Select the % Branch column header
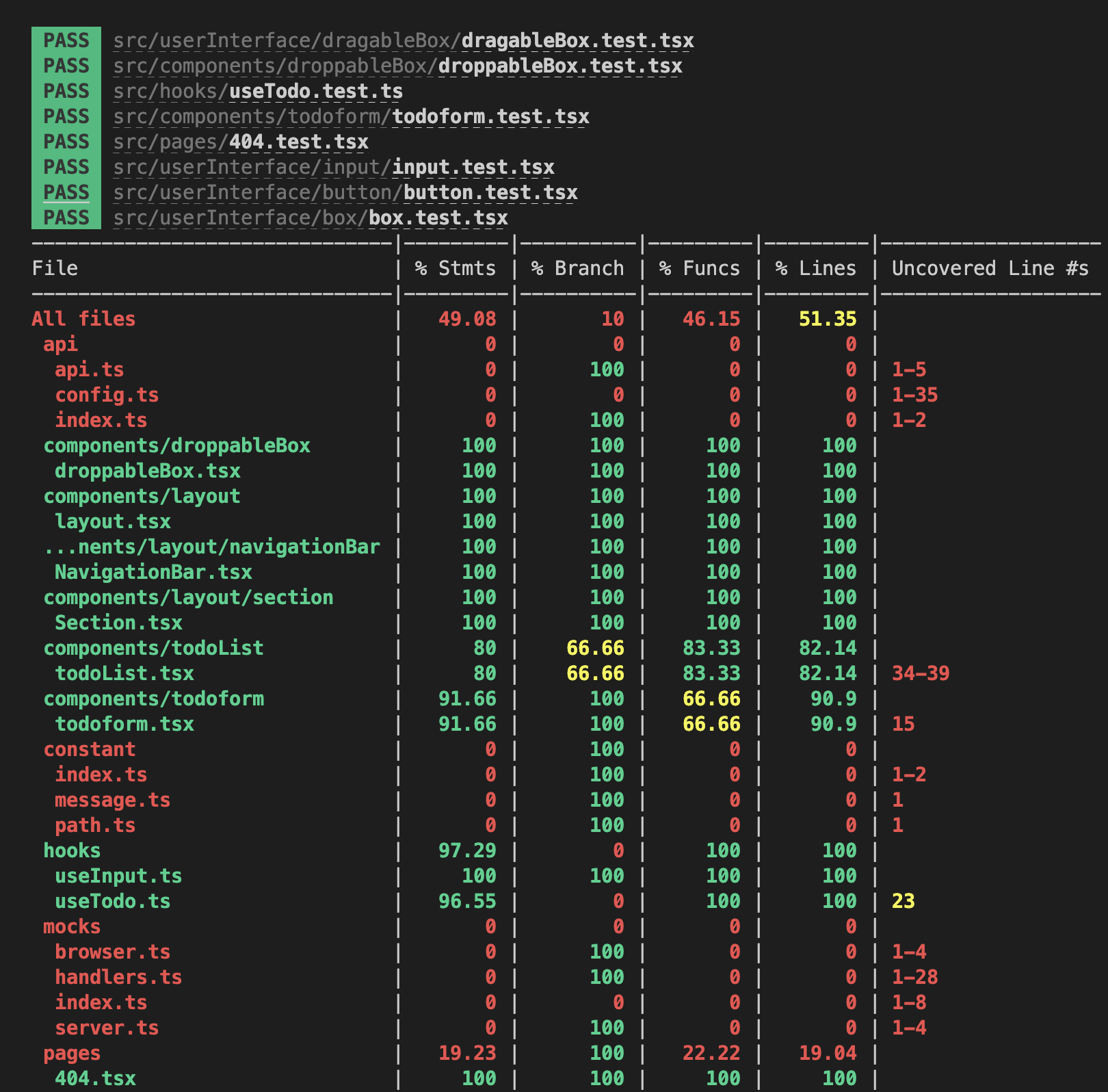 [x=579, y=268]
